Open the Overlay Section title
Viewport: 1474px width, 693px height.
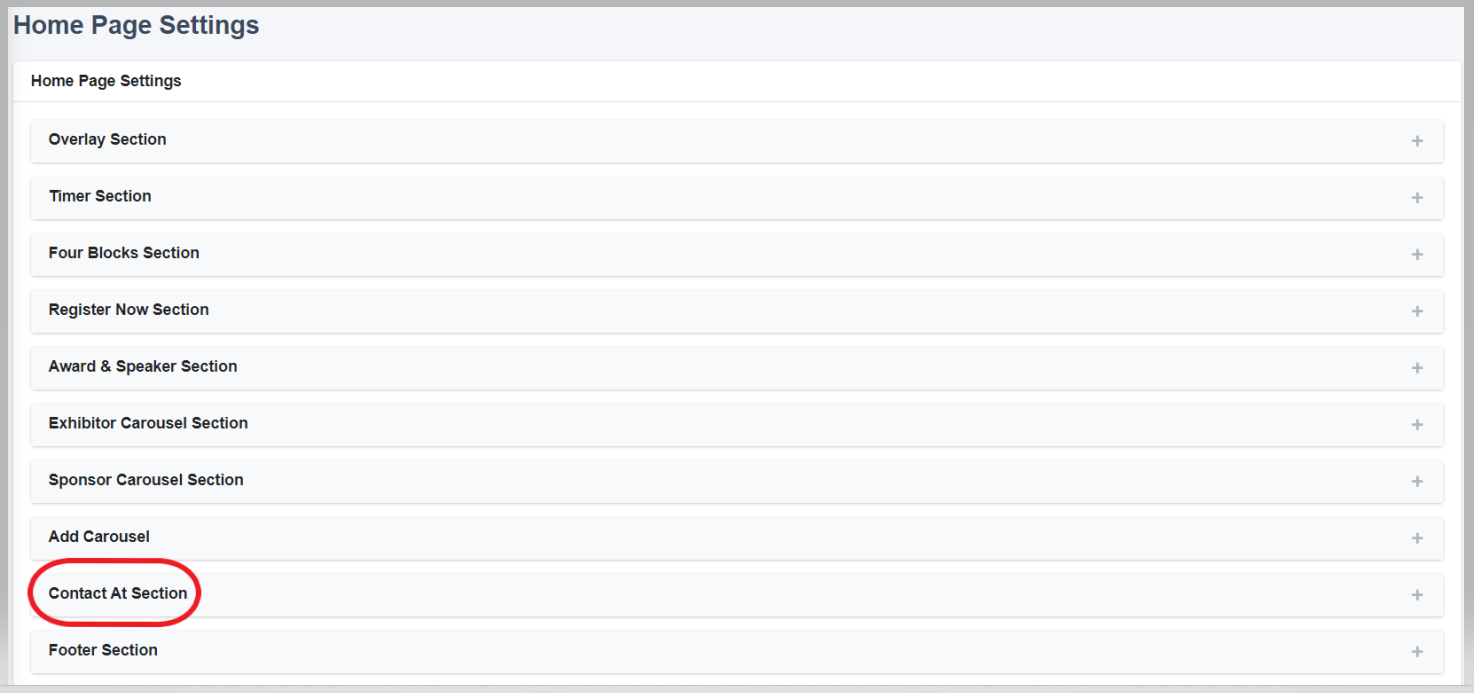click(x=107, y=139)
